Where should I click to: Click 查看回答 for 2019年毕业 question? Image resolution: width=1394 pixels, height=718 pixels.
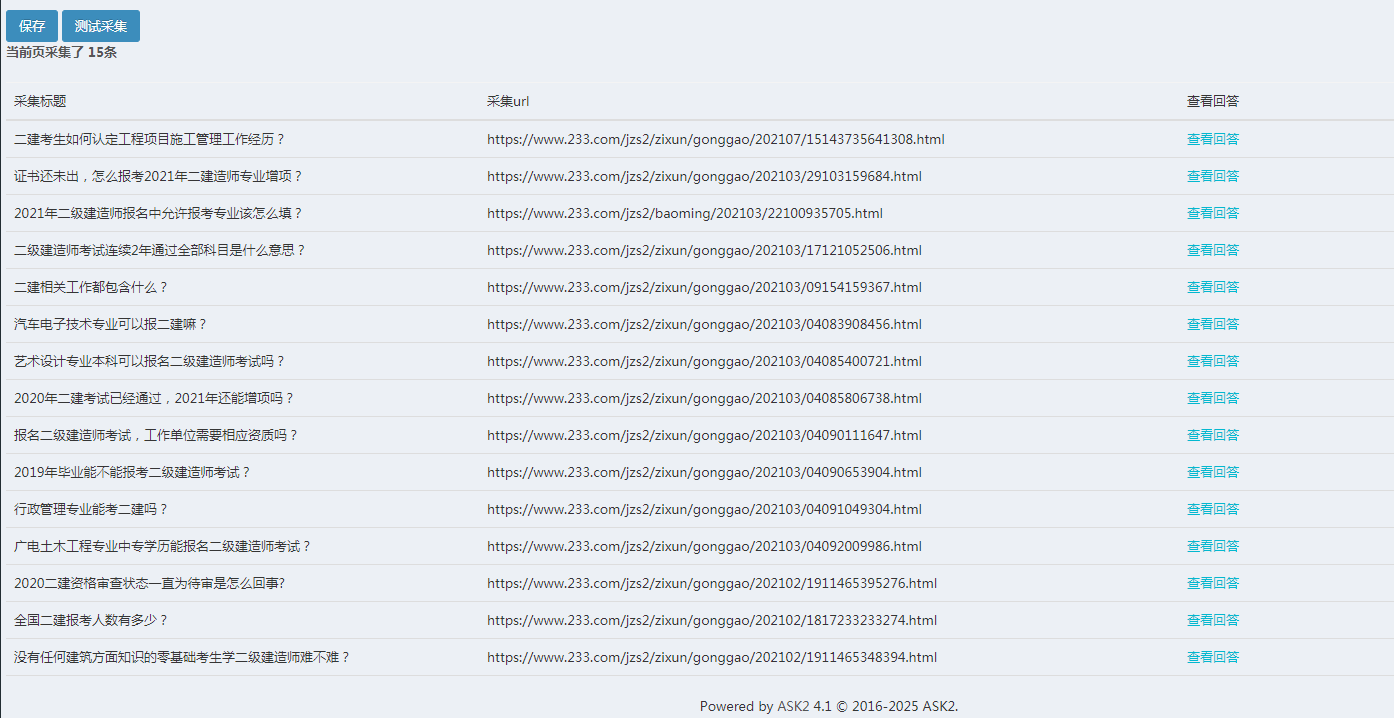pos(1212,472)
